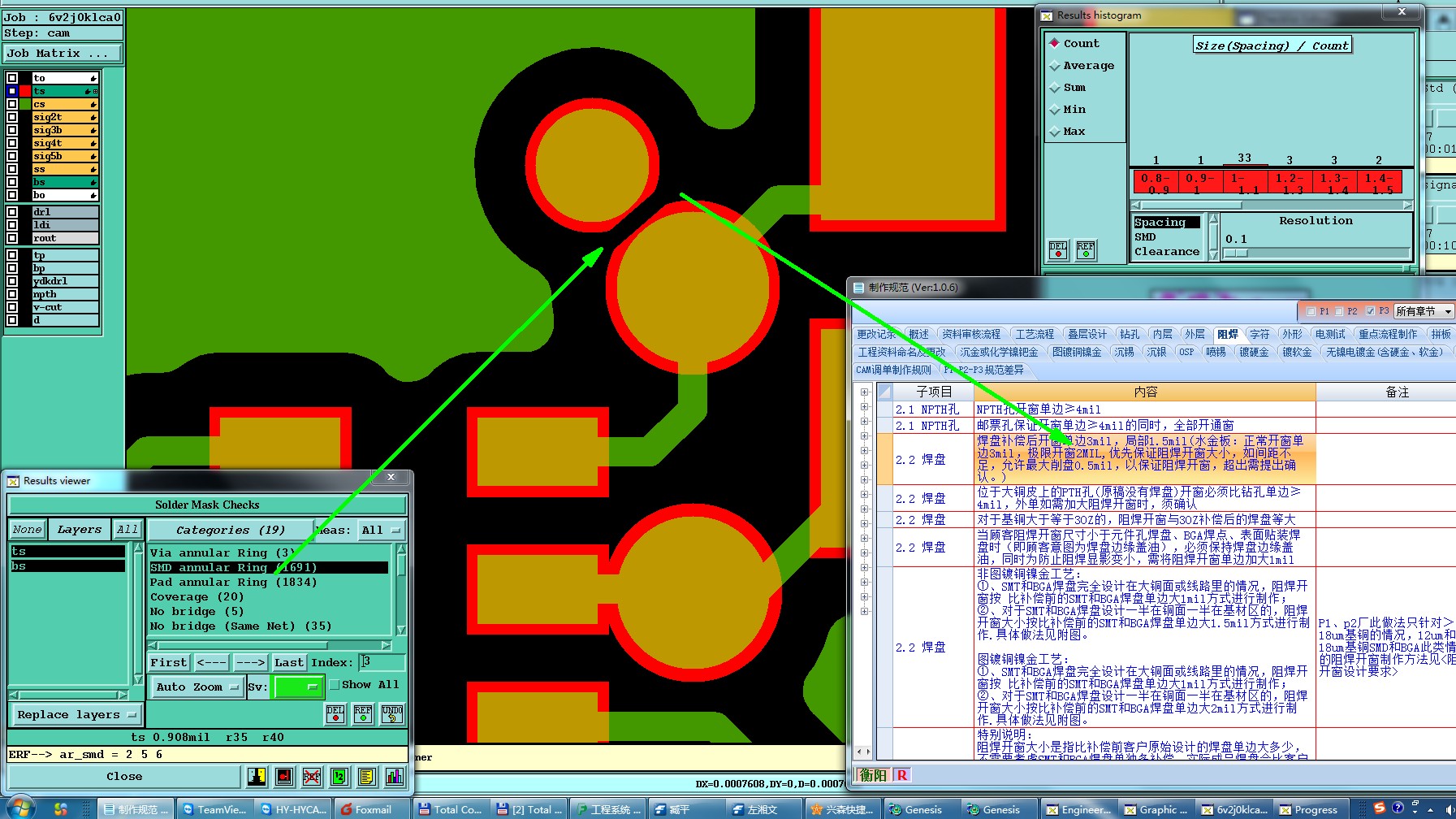Toggle the 'rout' layer display box

click(12, 238)
